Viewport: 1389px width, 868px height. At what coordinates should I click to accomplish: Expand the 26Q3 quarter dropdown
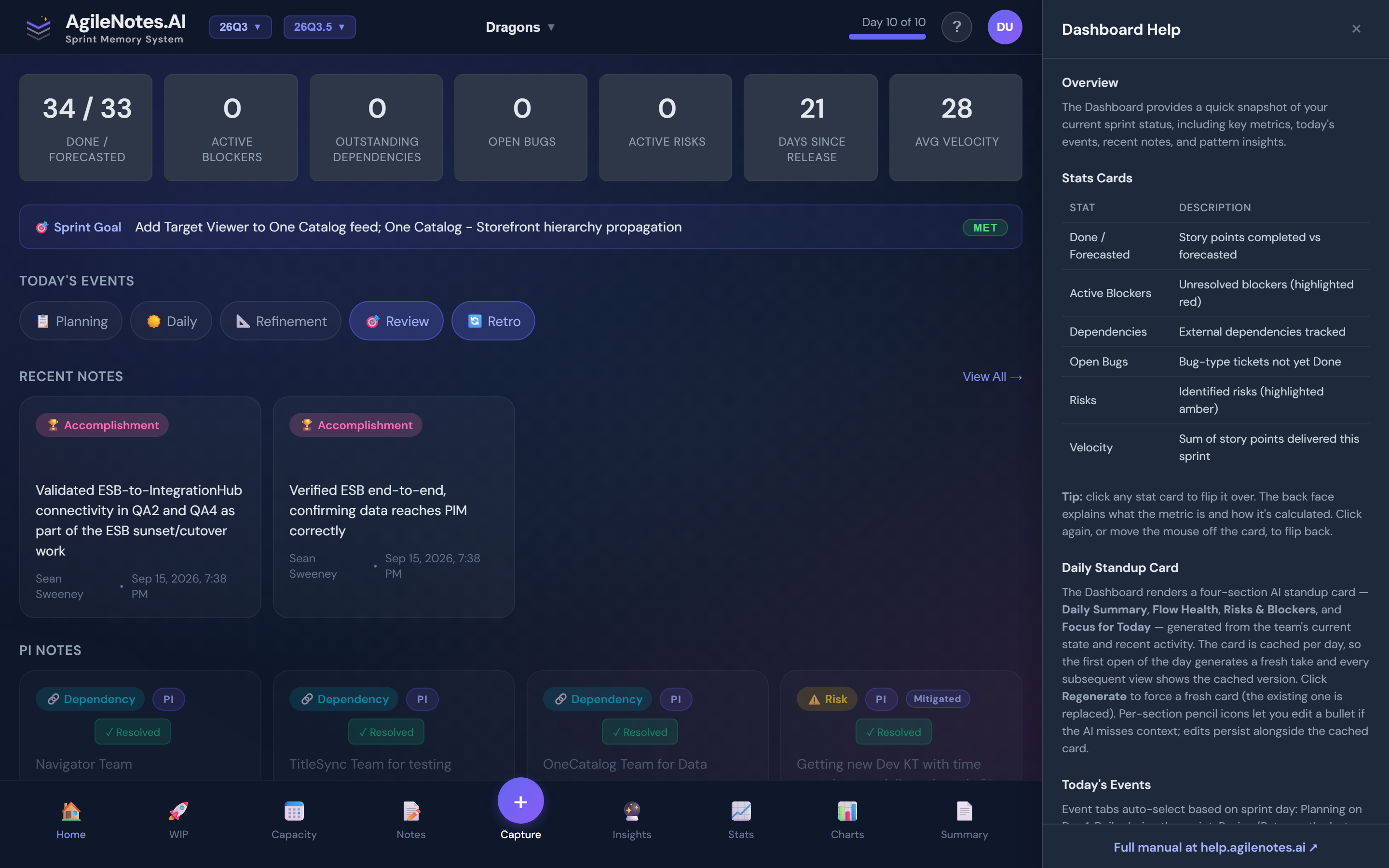point(240,27)
